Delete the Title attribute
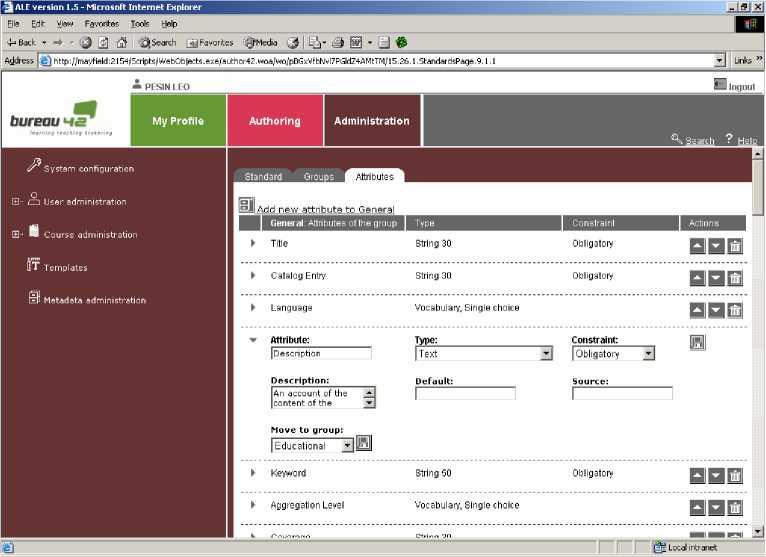Viewport: 766px width, 557px height. pyautogui.click(x=735, y=246)
